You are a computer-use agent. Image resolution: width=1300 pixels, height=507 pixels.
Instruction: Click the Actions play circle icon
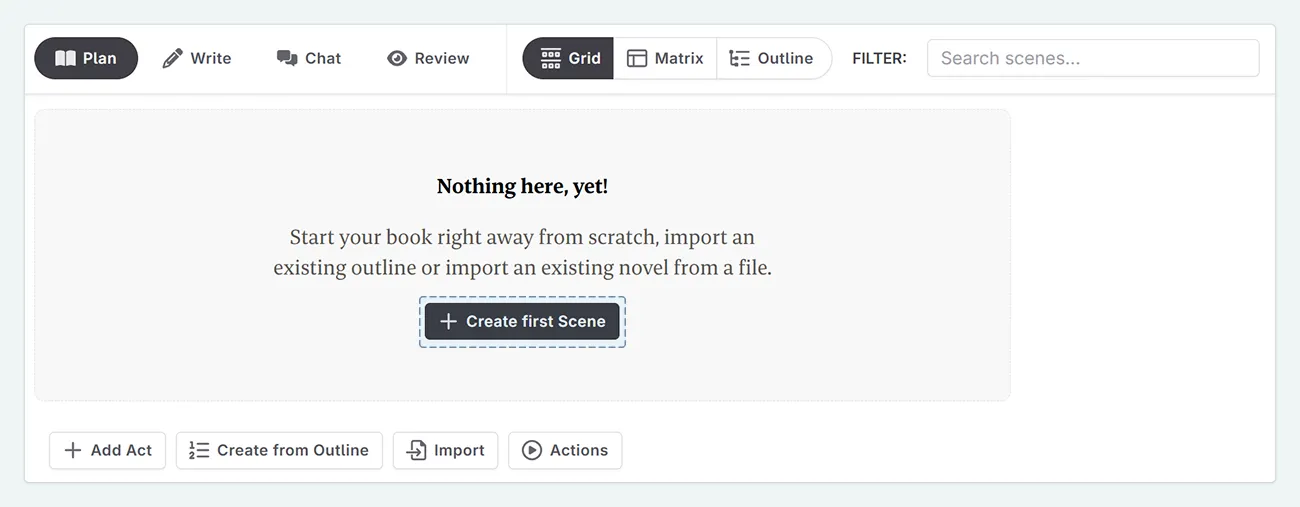(x=532, y=450)
